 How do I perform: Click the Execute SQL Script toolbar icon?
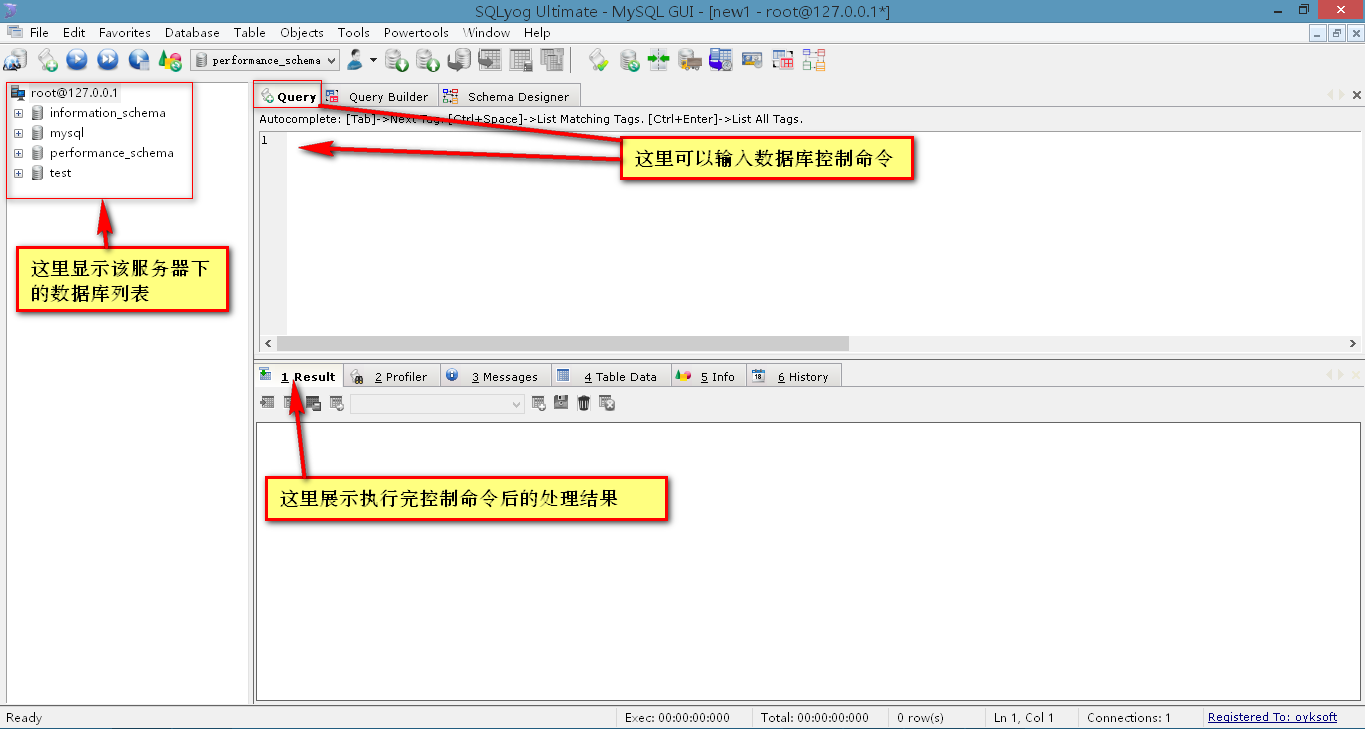coord(459,60)
